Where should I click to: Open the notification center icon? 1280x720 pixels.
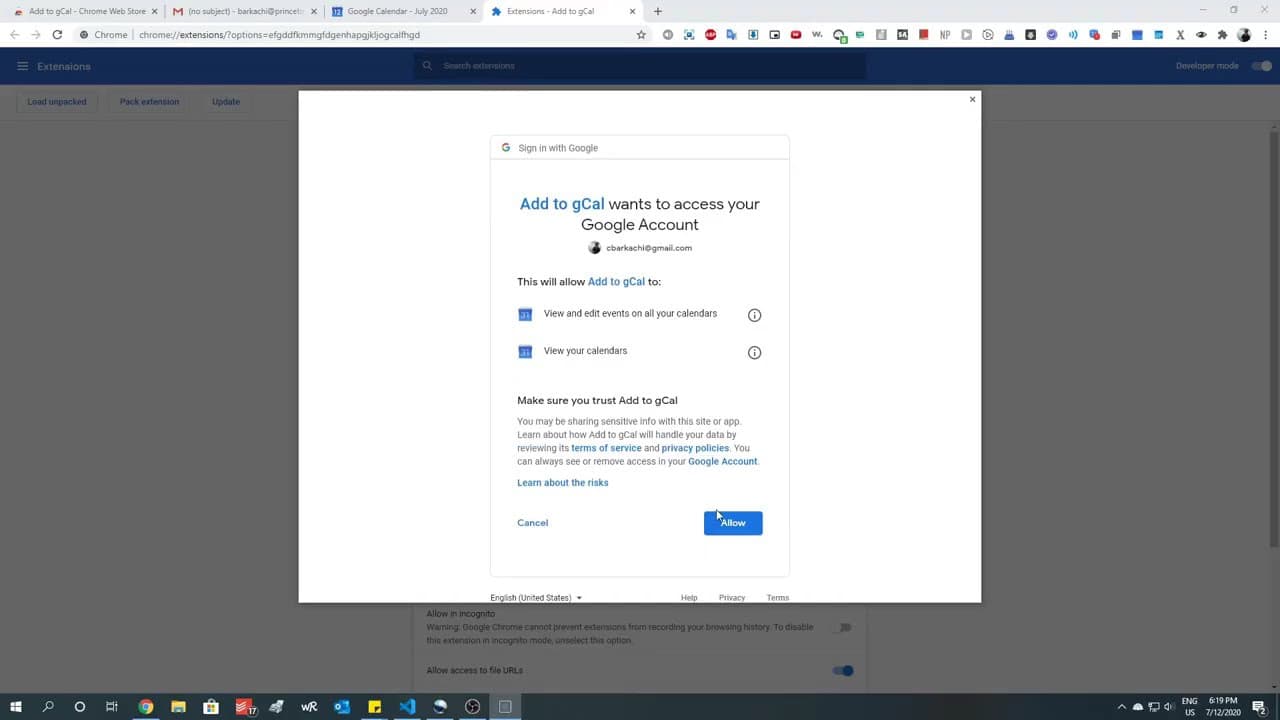tap(1259, 707)
